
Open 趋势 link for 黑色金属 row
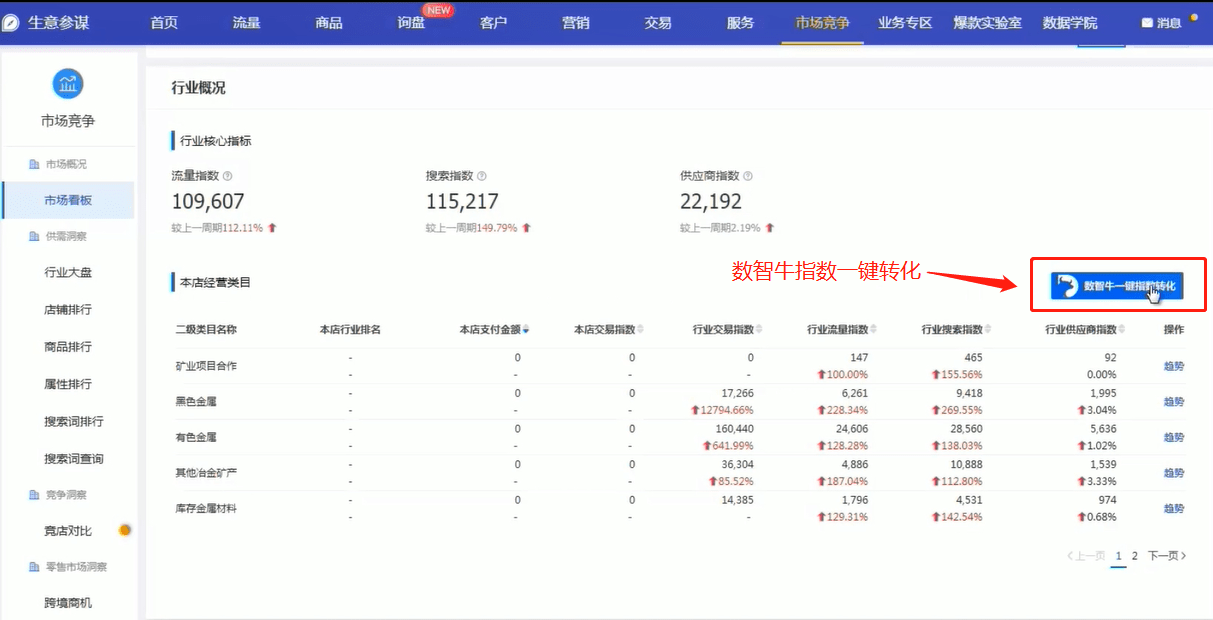point(1173,402)
